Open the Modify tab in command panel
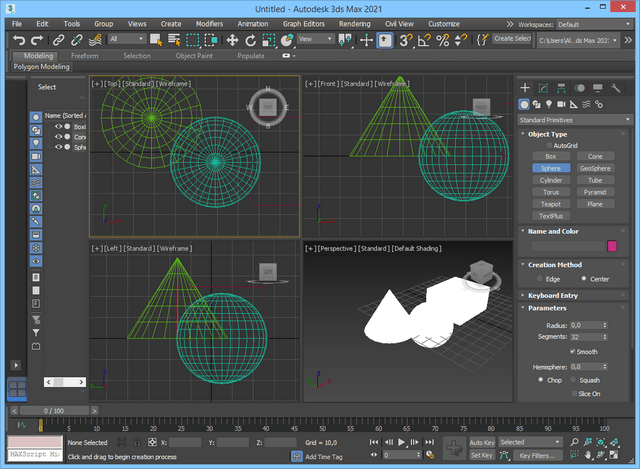 [x=543, y=89]
